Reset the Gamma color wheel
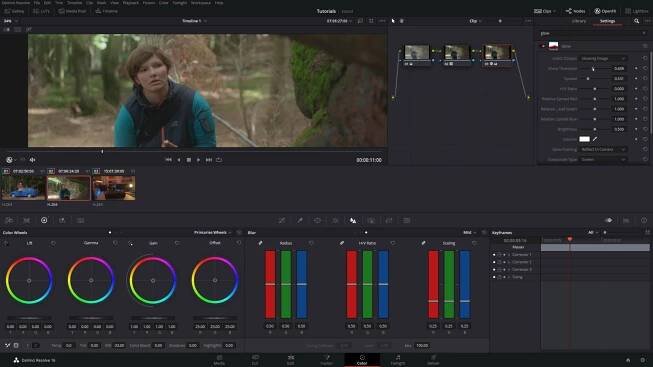 click(115, 243)
